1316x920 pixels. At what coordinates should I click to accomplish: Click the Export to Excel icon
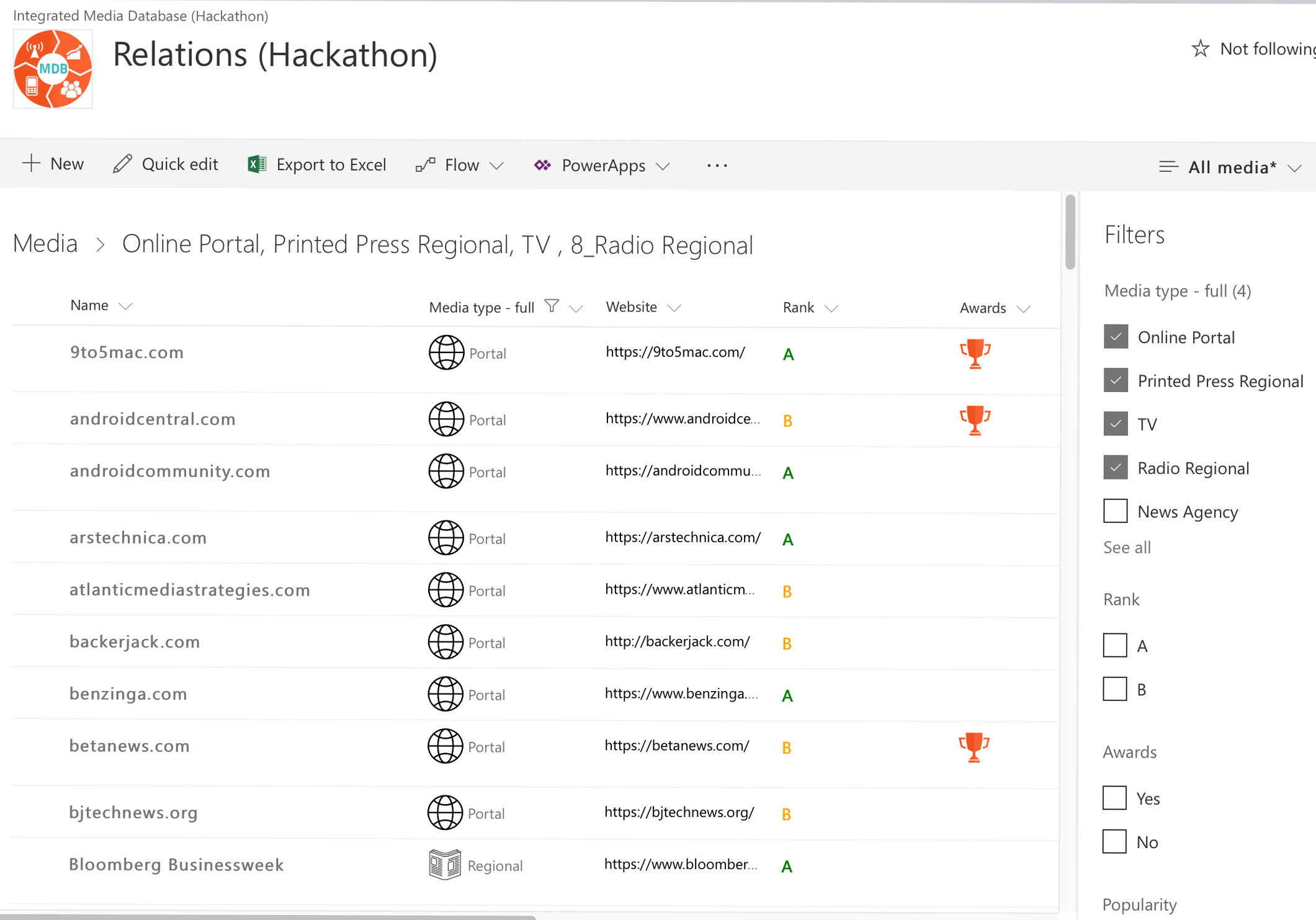(256, 164)
